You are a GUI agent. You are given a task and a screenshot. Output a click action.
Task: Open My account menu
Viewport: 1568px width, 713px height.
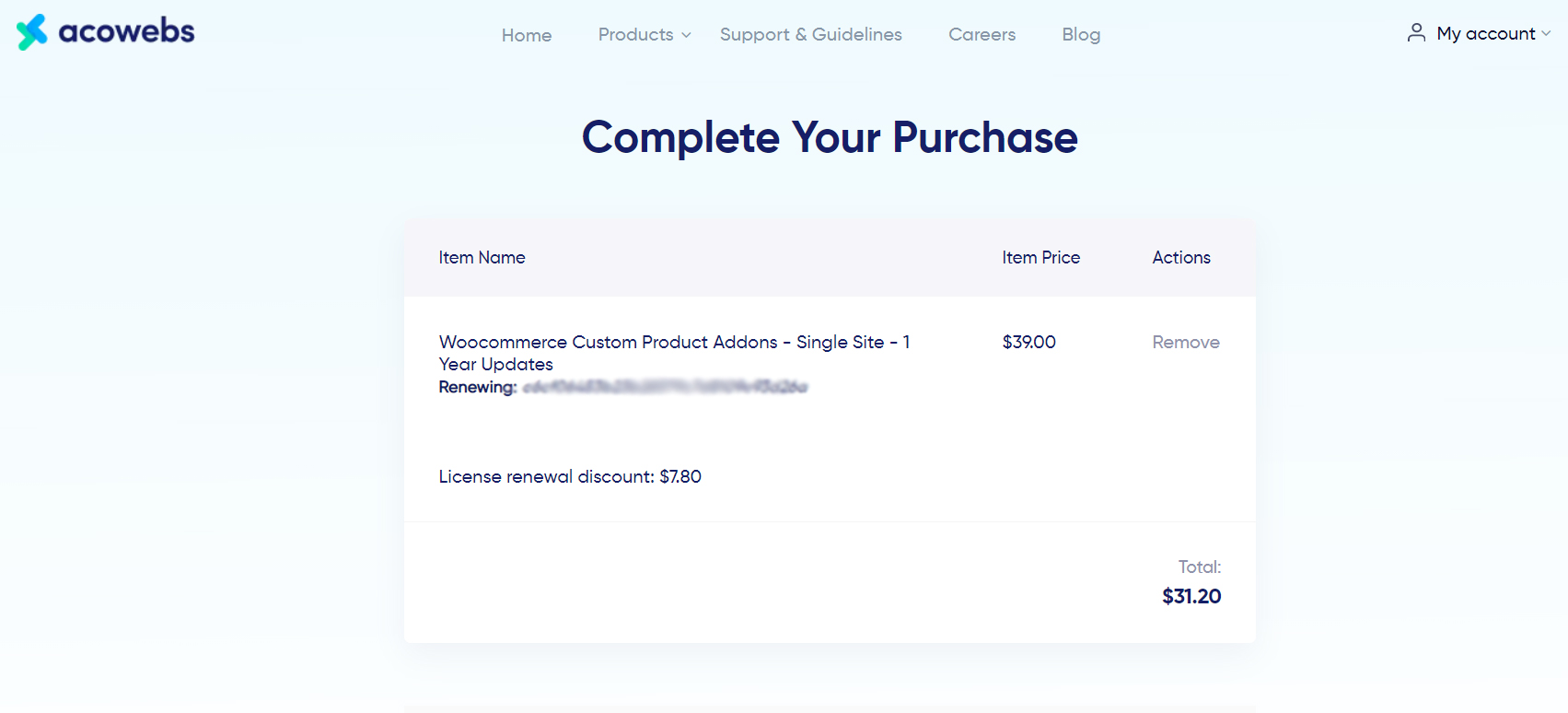(x=1486, y=34)
